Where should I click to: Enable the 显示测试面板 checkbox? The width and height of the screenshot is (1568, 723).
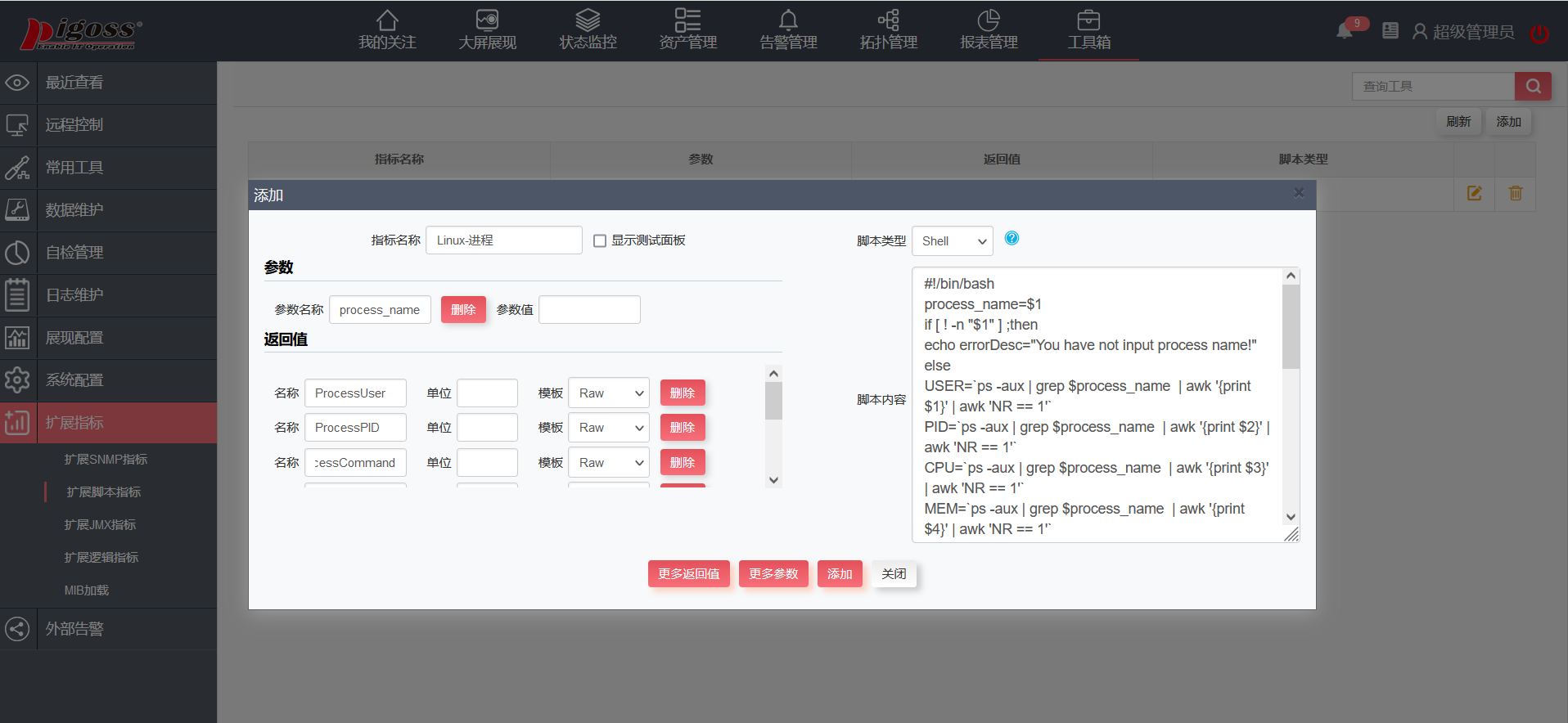[600, 241]
